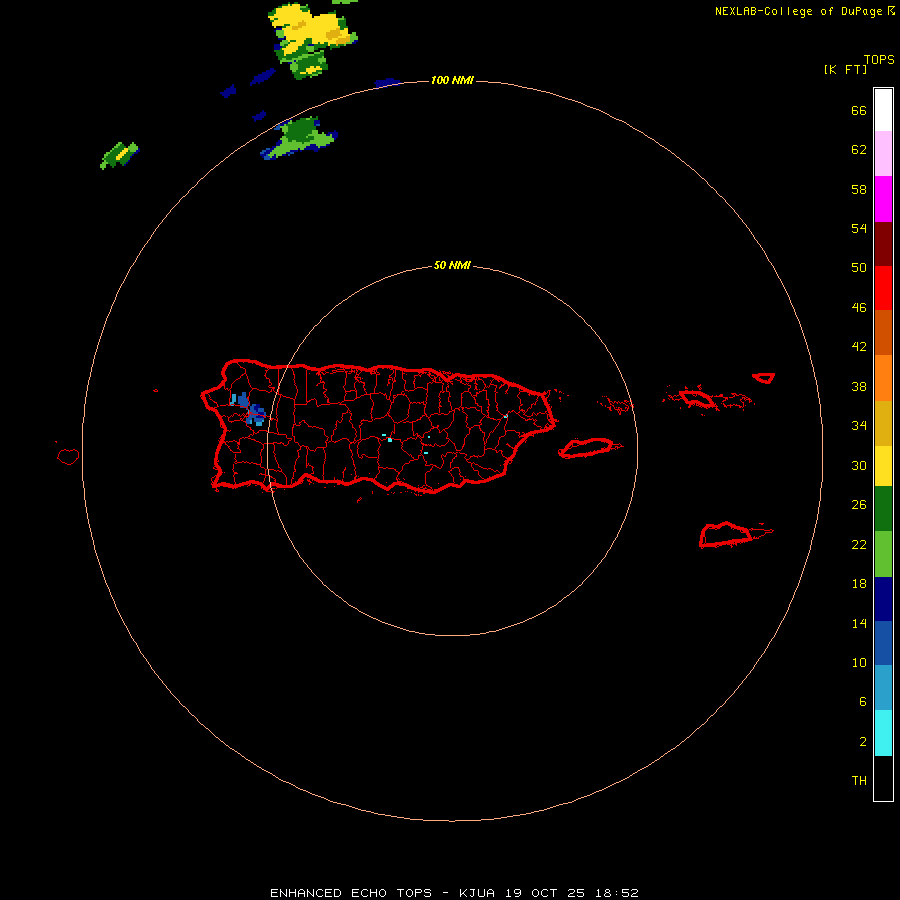The width and height of the screenshot is (900, 900).
Task: Click the NEXLAB-College of DuPage watermark text
Action: [805, 11]
